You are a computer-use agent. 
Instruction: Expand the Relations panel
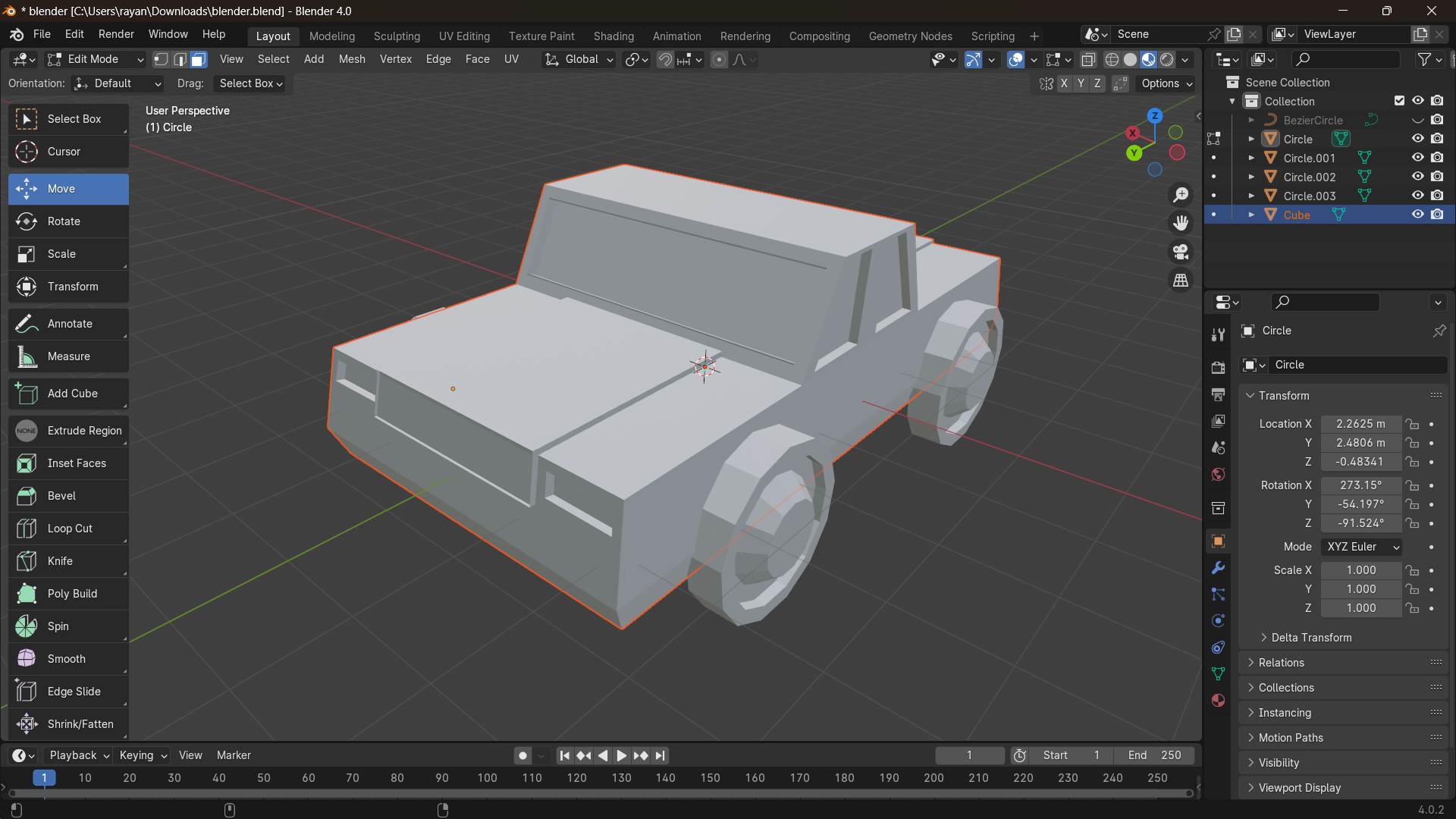pyautogui.click(x=1282, y=663)
